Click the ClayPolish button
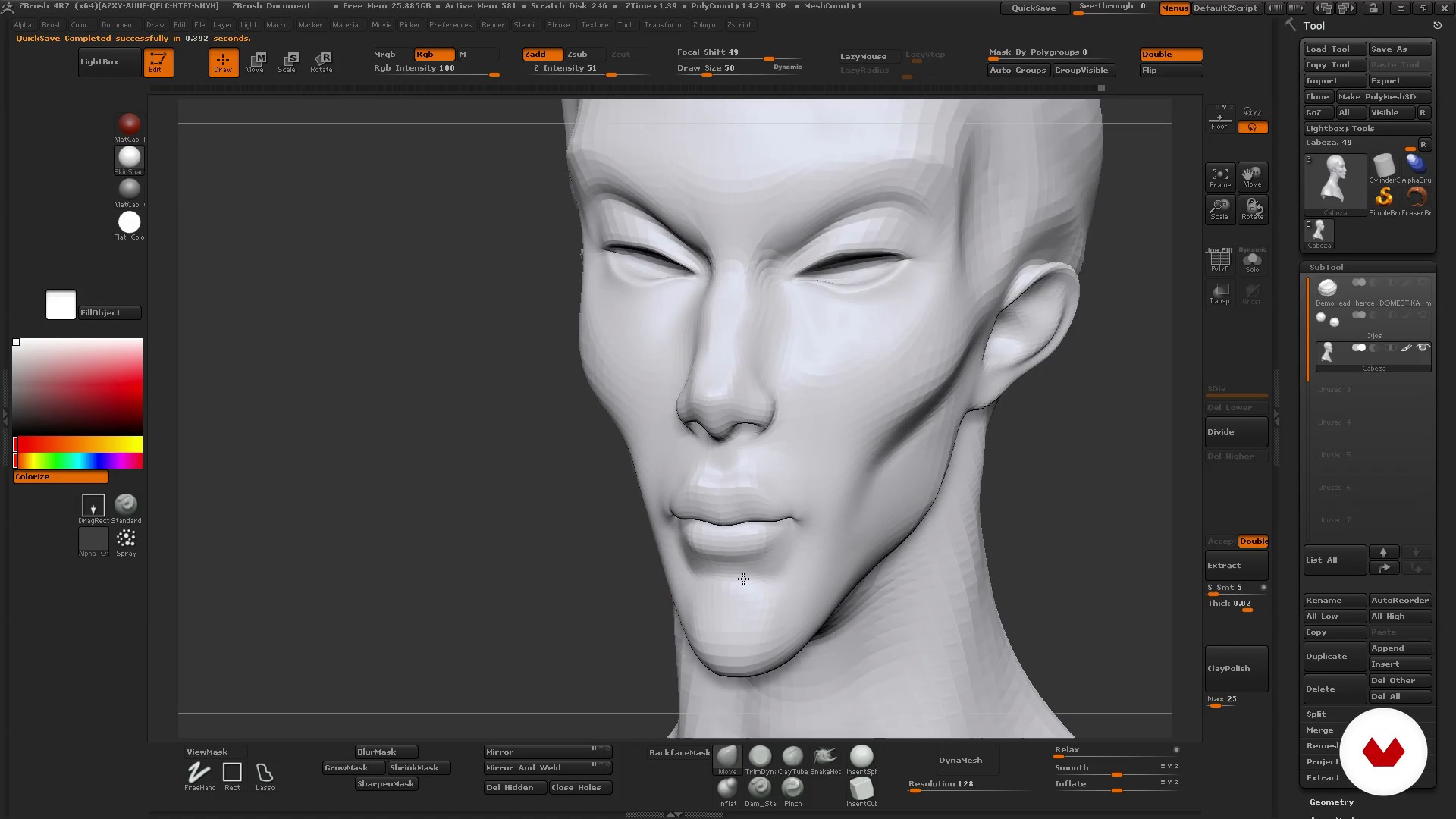Image resolution: width=1456 pixels, height=819 pixels. pyautogui.click(x=1236, y=668)
